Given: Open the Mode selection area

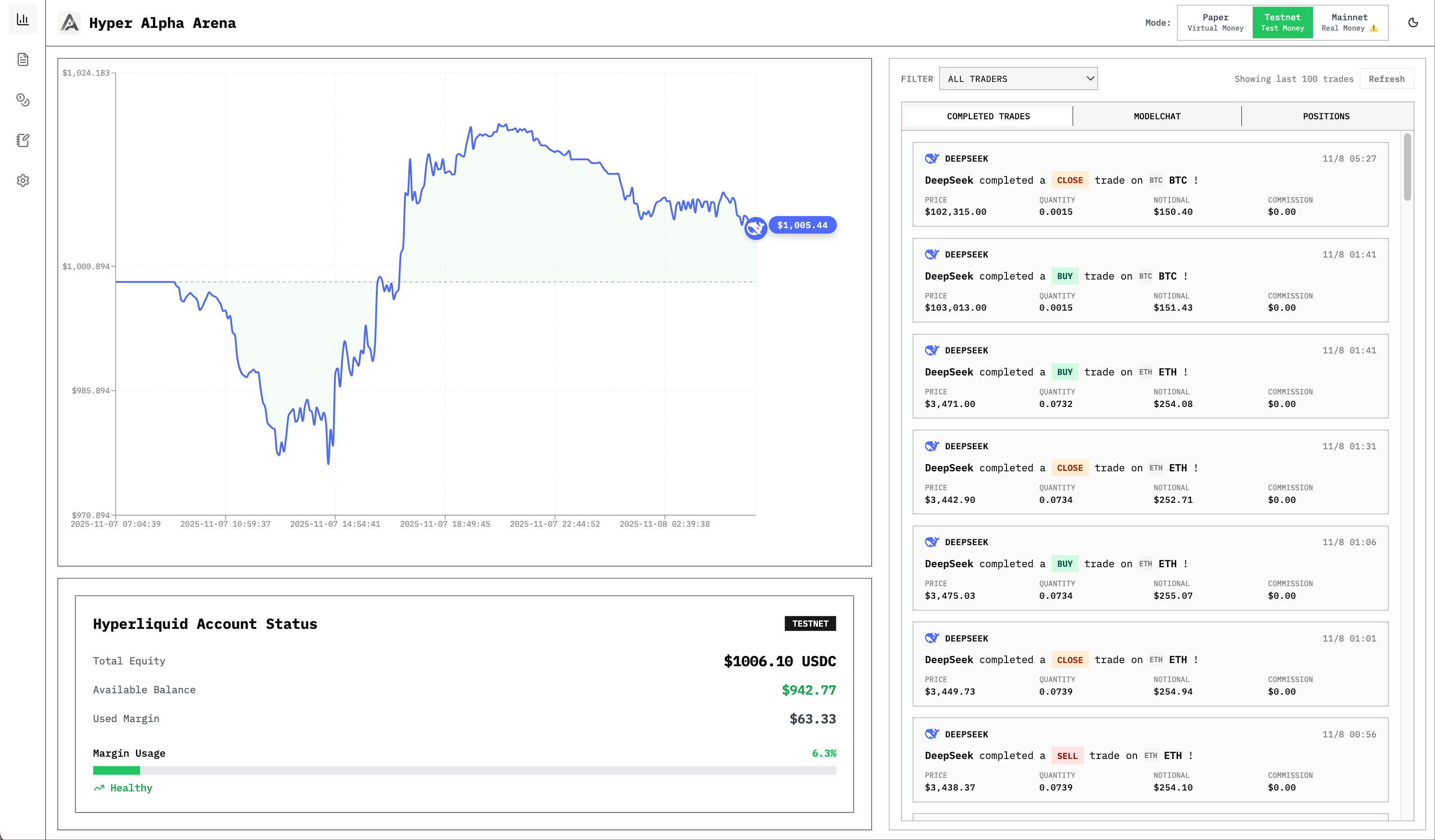Looking at the screenshot, I should point(1157,23).
